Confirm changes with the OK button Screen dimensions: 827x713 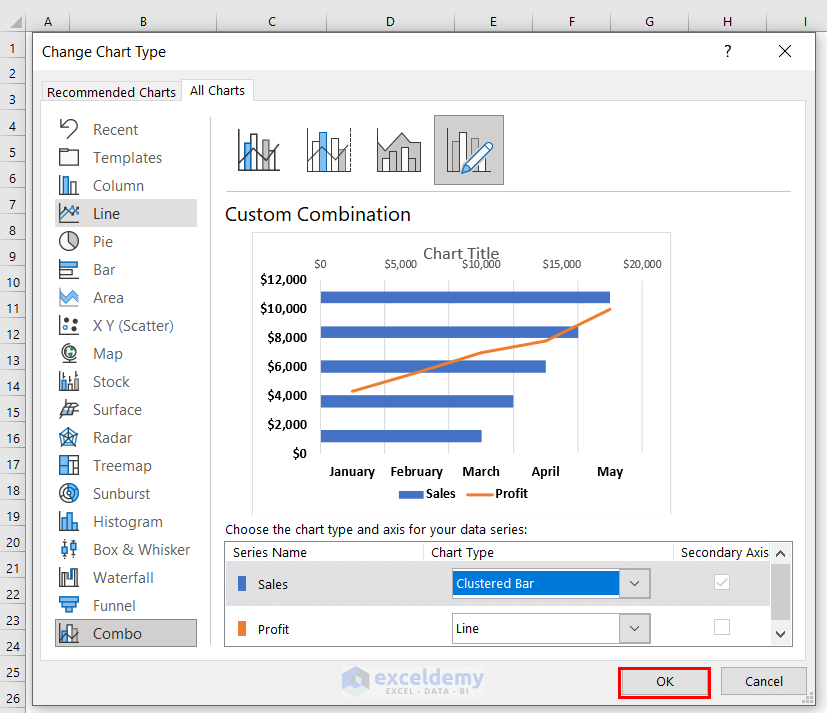664,681
